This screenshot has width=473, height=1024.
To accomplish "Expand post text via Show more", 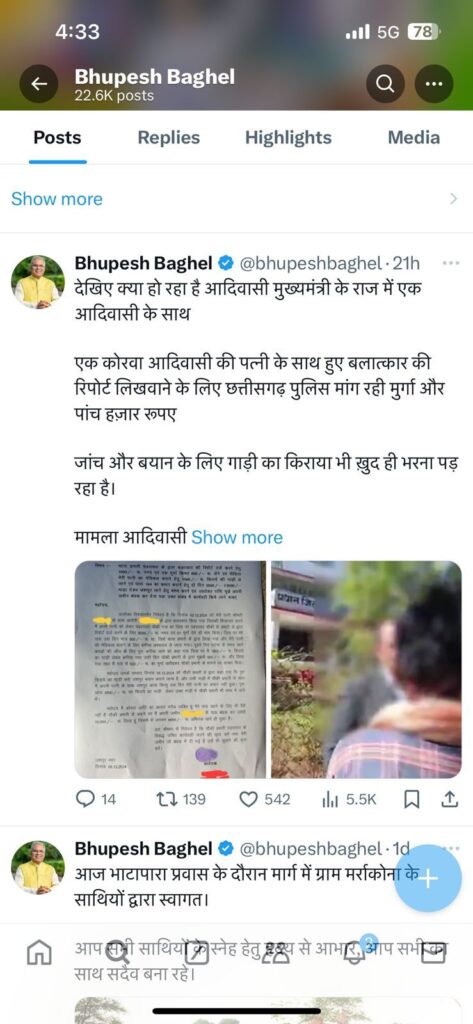I will (x=237, y=538).
